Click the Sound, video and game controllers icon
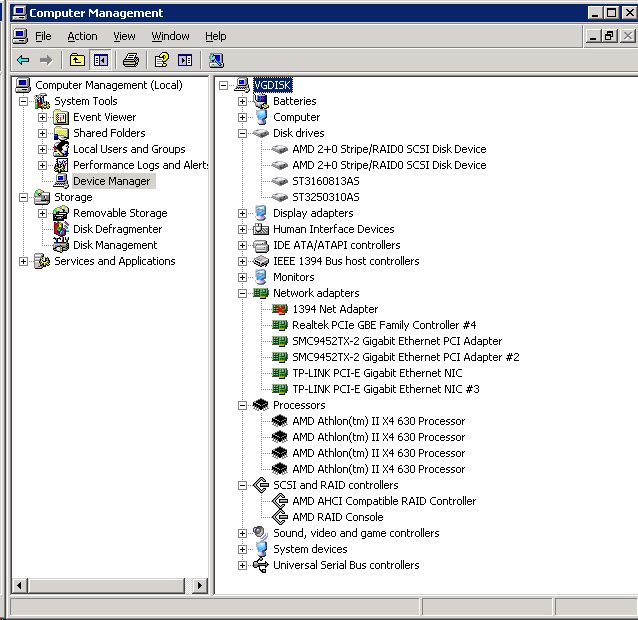The width and height of the screenshot is (638, 620). (x=261, y=533)
